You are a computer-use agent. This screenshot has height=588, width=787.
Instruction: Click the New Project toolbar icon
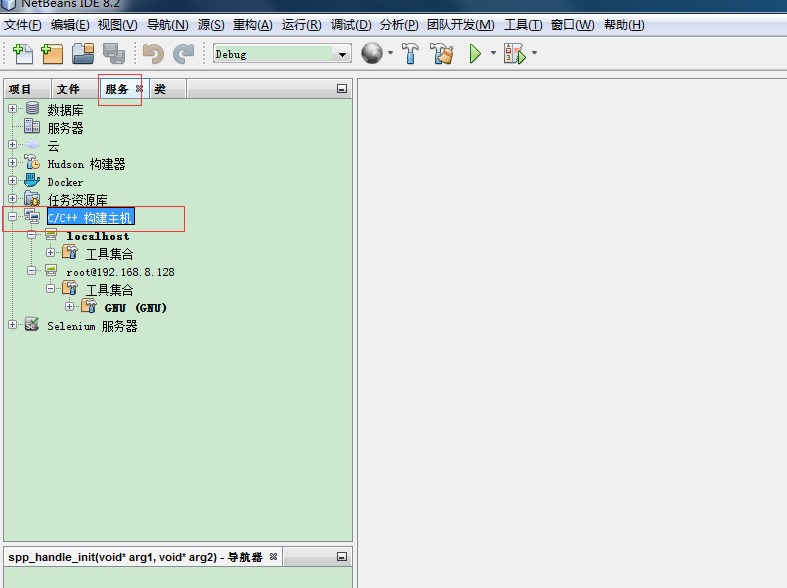click(x=52, y=54)
